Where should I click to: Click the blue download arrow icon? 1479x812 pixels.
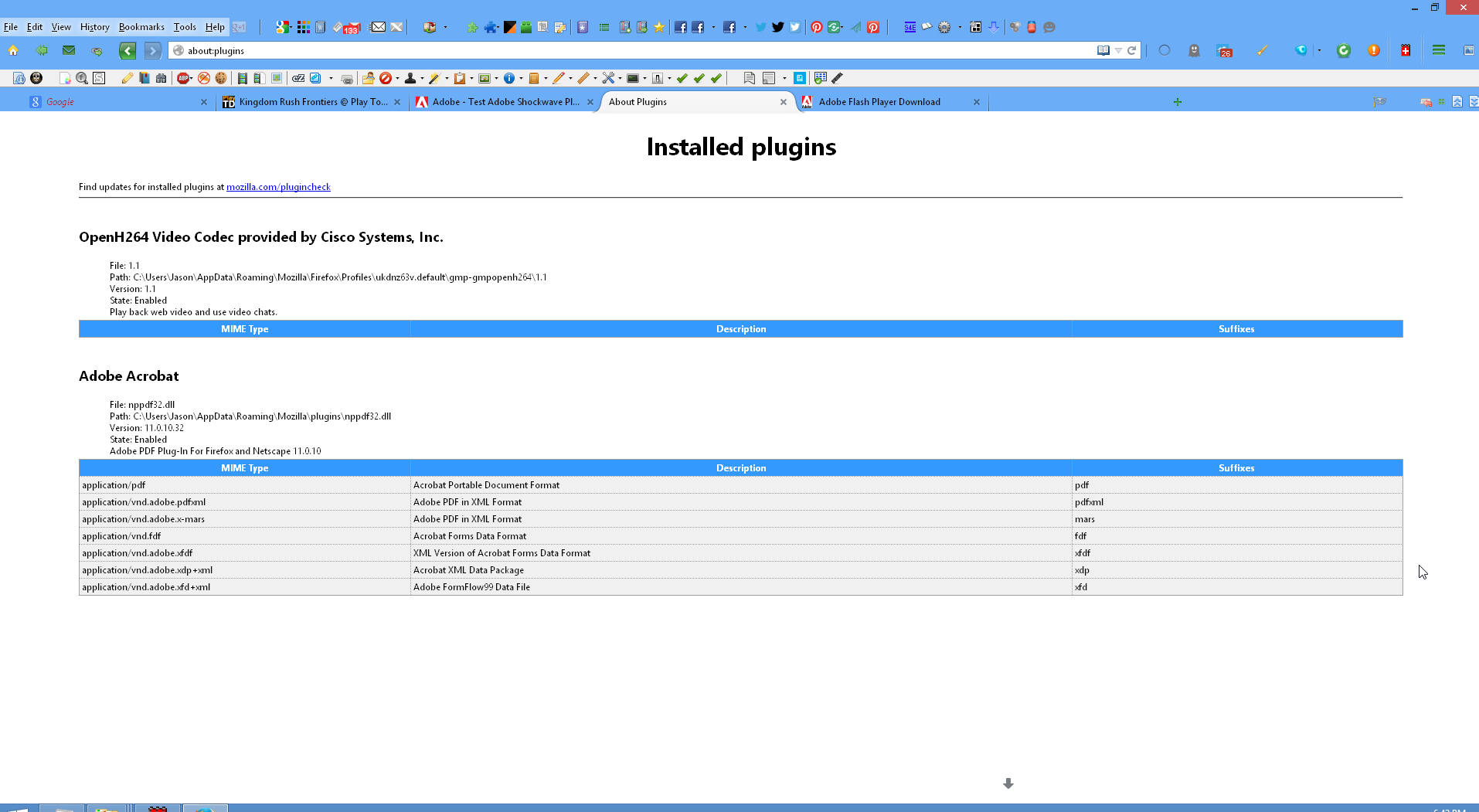[x=994, y=27]
